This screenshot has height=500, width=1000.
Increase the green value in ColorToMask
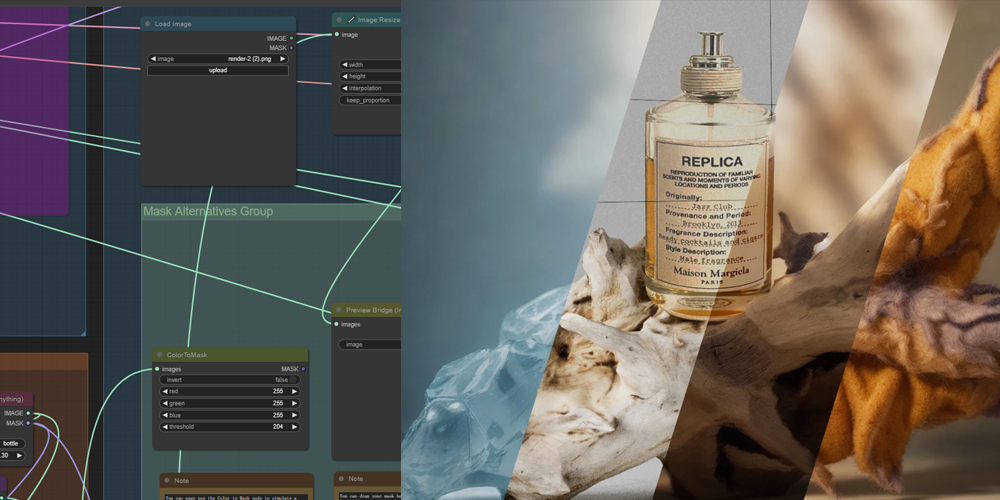(x=295, y=404)
